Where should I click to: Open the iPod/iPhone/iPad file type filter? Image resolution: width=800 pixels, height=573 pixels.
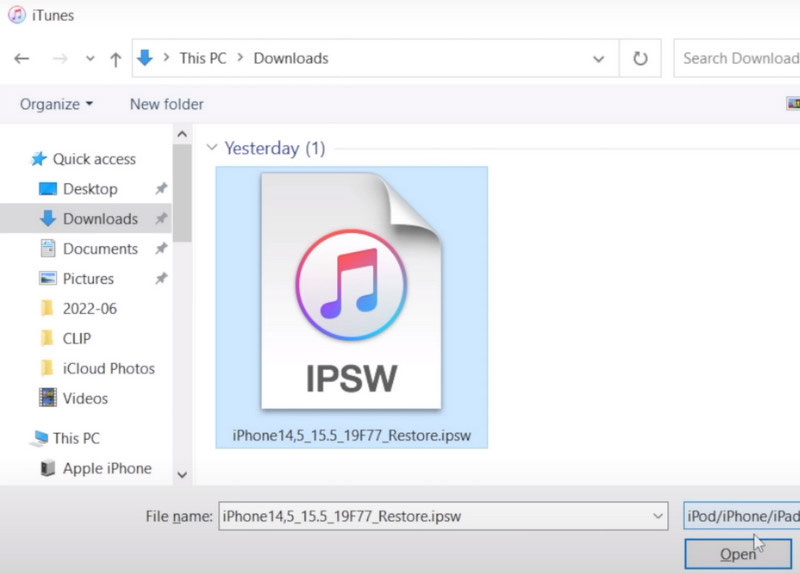coord(742,516)
